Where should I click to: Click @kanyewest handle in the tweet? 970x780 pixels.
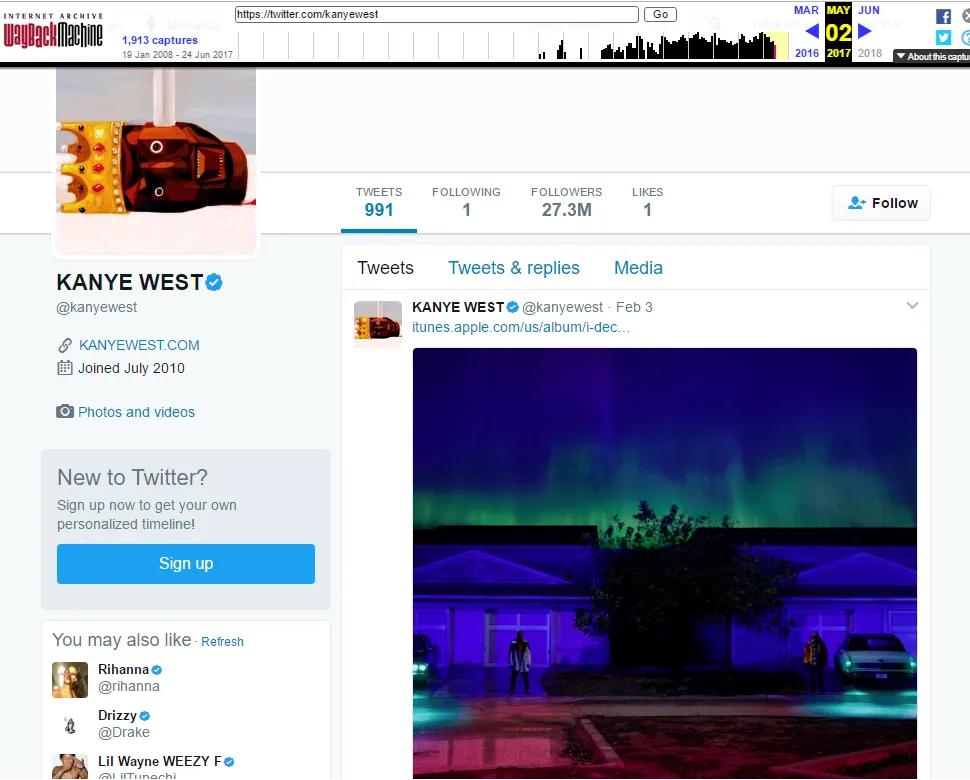(562, 307)
